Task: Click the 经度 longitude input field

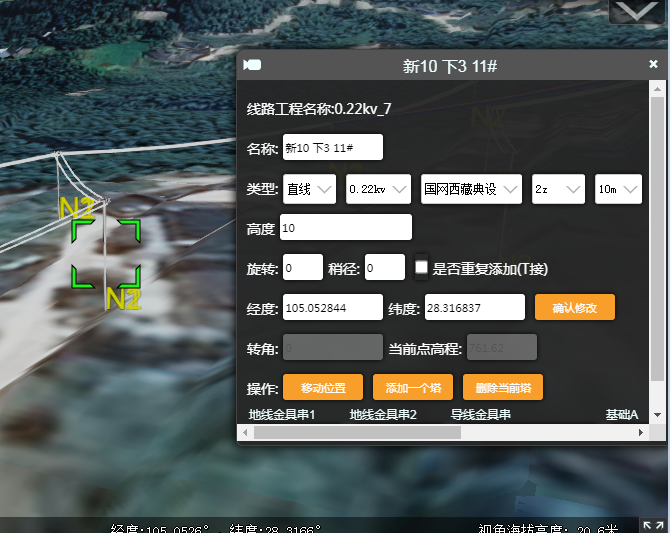Action: point(333,308)
